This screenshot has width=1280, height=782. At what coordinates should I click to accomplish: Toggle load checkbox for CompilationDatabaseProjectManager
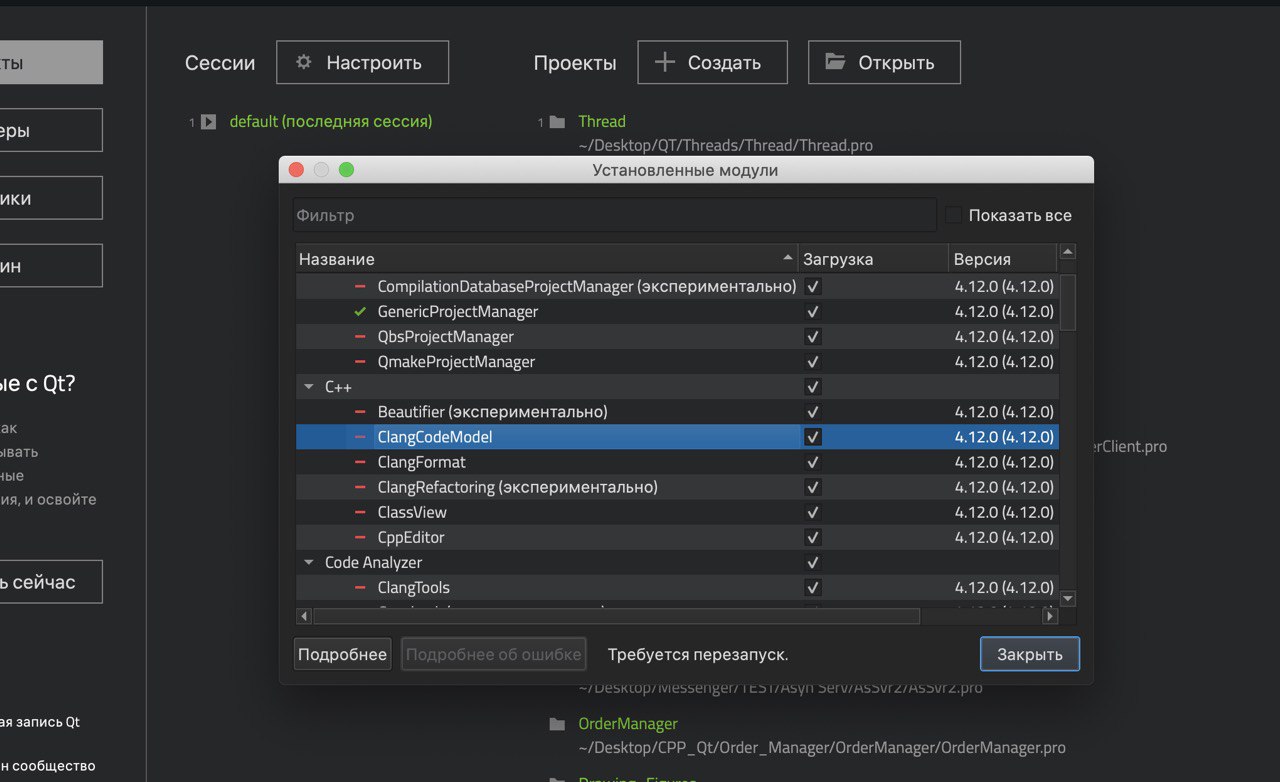click(813, 287)
